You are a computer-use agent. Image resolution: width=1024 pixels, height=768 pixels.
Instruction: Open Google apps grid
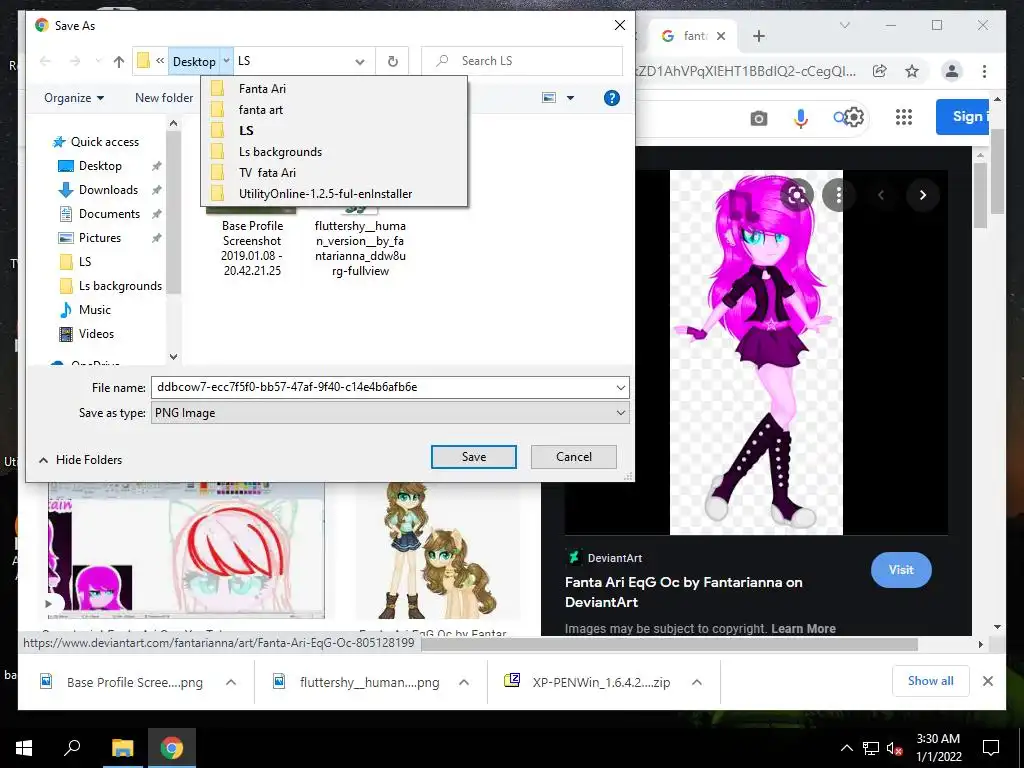(x=904, y=117)
